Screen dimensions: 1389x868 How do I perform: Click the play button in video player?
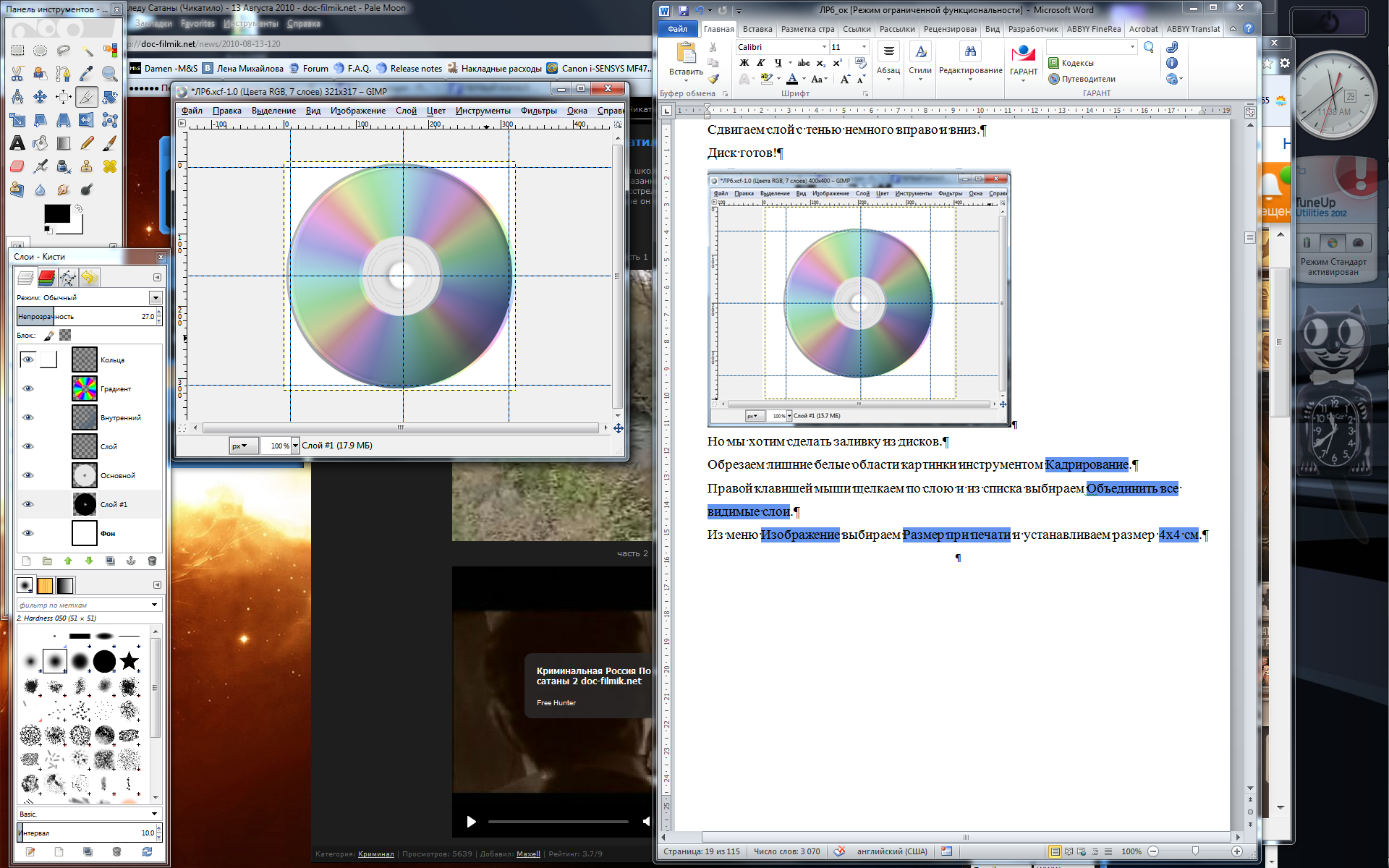point(471,822)
